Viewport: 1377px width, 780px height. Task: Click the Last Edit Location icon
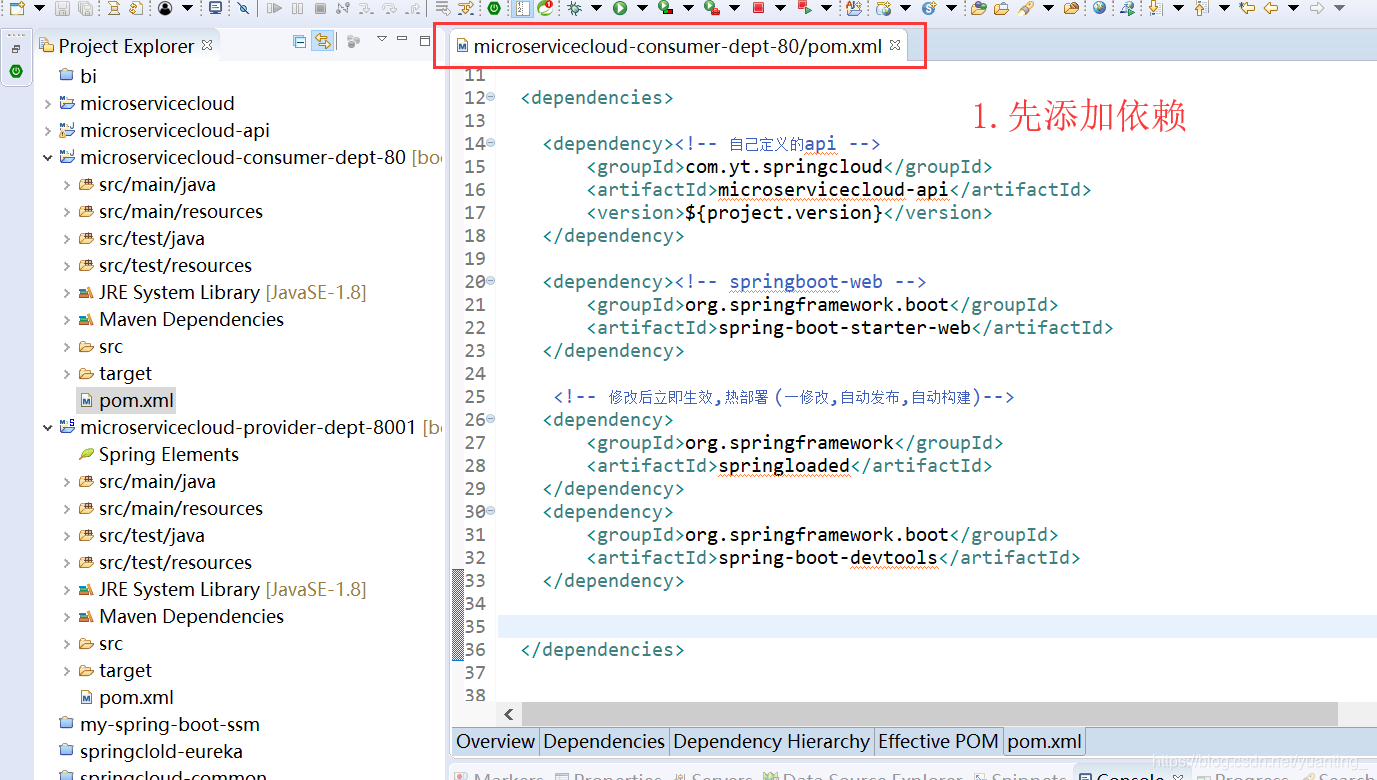tap(1247, 8)
